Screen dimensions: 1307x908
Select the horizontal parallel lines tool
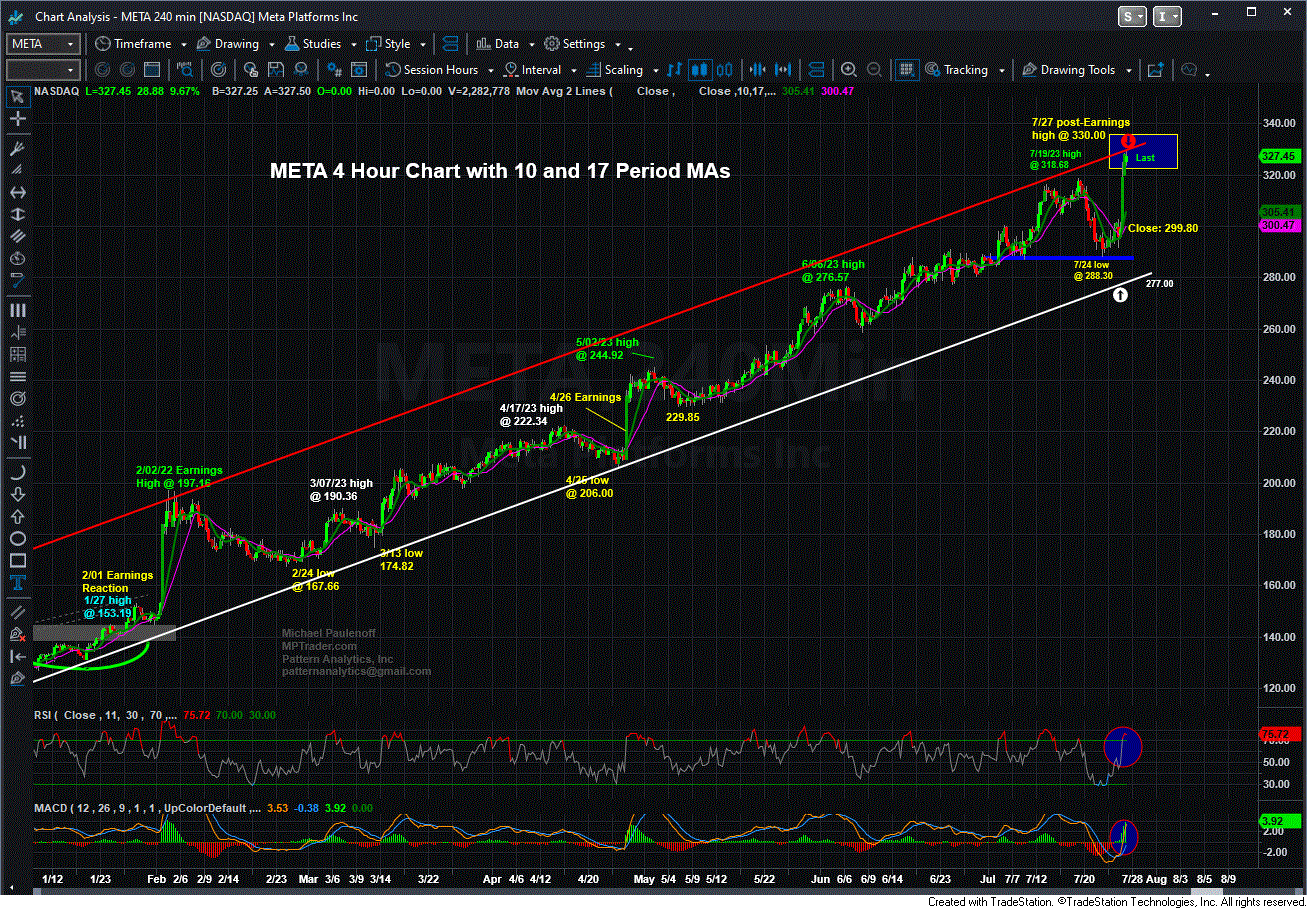click(x=17, y=377)
